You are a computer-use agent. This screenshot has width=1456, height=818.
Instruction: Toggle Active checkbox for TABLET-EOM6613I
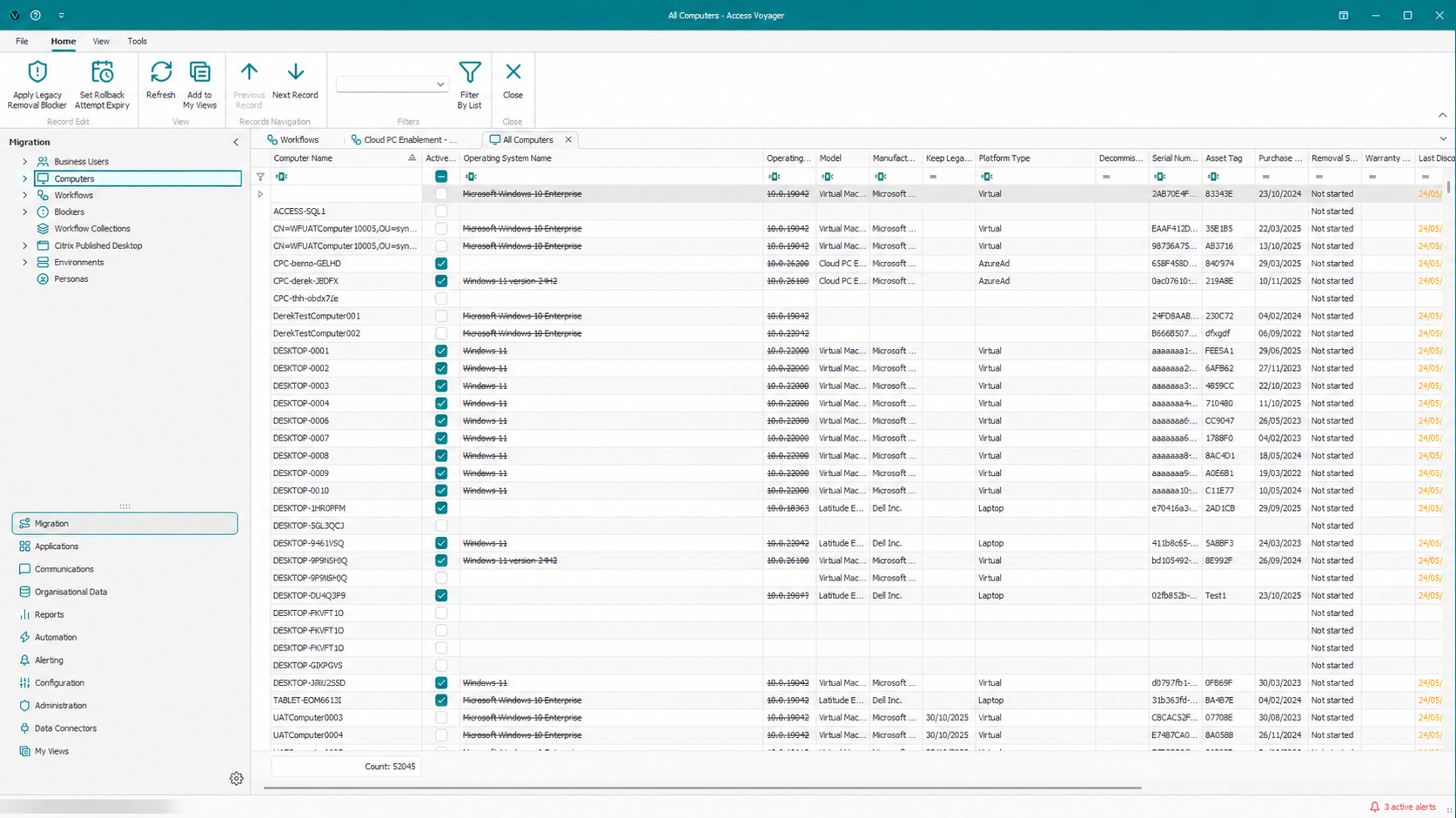pyautogui.click(x=441, y=701)
